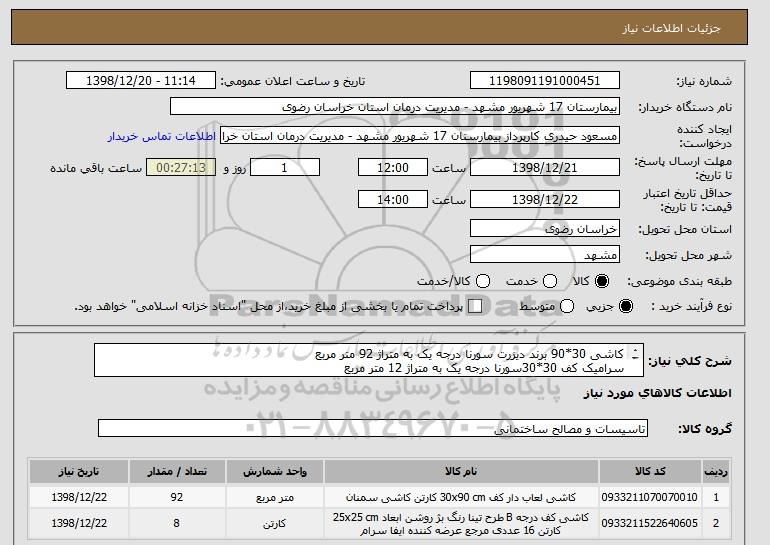Open buyer contact information link

click(x=162, y=136)
